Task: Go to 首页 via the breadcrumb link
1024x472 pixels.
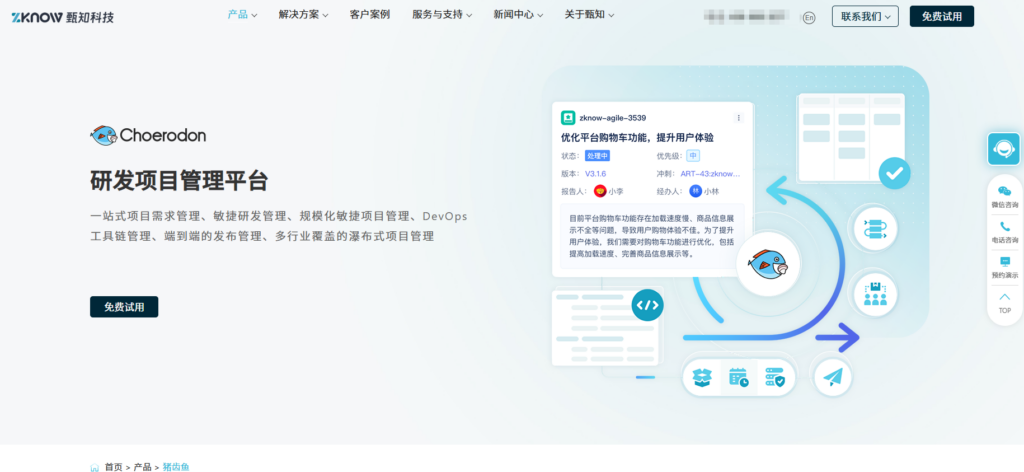Action: [x=113, y=466]
